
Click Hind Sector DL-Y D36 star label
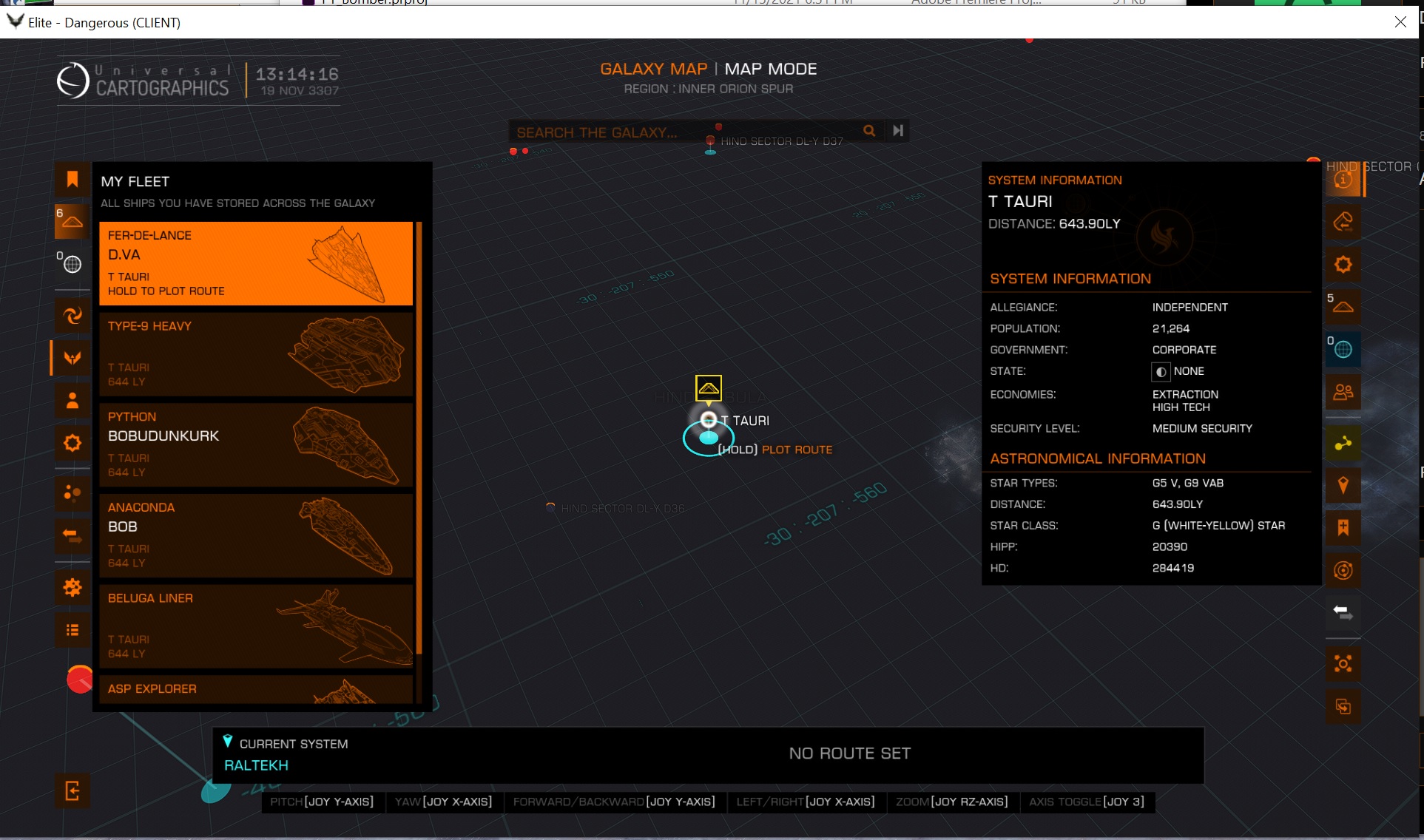pos(623,509)
